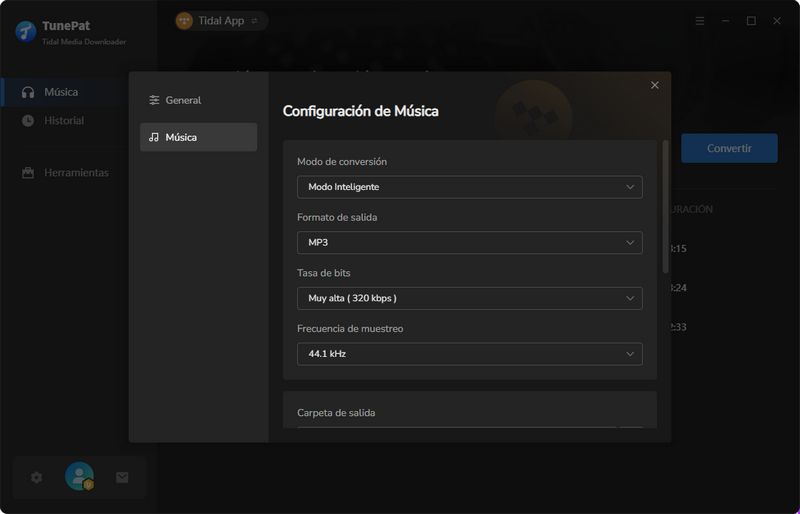The image size is (800, 514).
Task: Click the Modo de conversión label
Action: pyautogui.click(x=342, y=161)
